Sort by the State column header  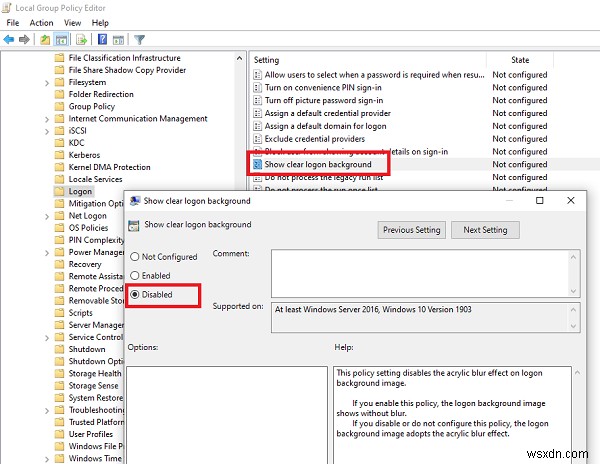(520, 60)
